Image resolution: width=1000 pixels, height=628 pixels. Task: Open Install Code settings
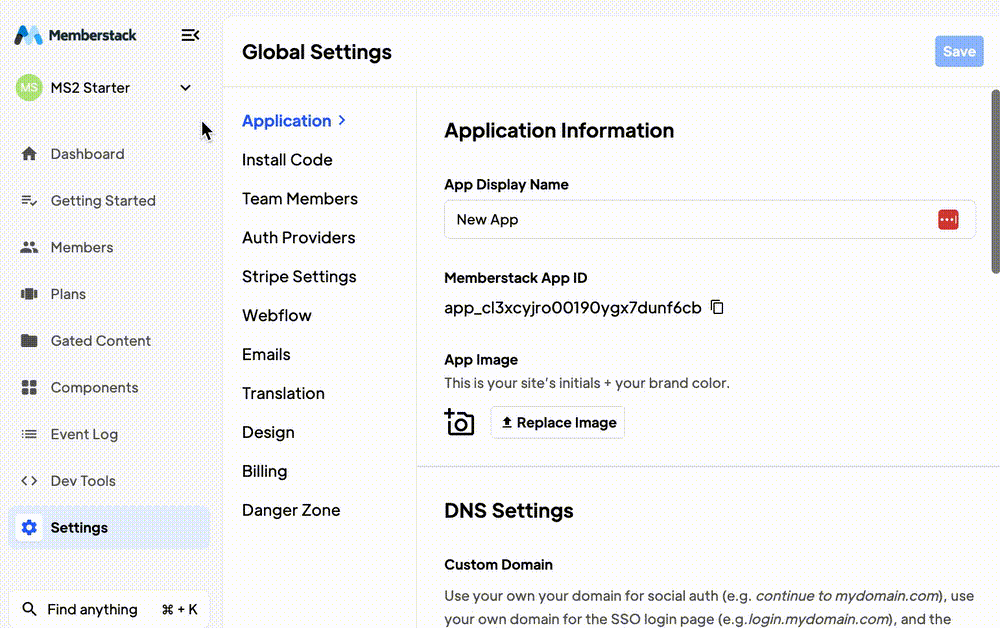(287, 159)
